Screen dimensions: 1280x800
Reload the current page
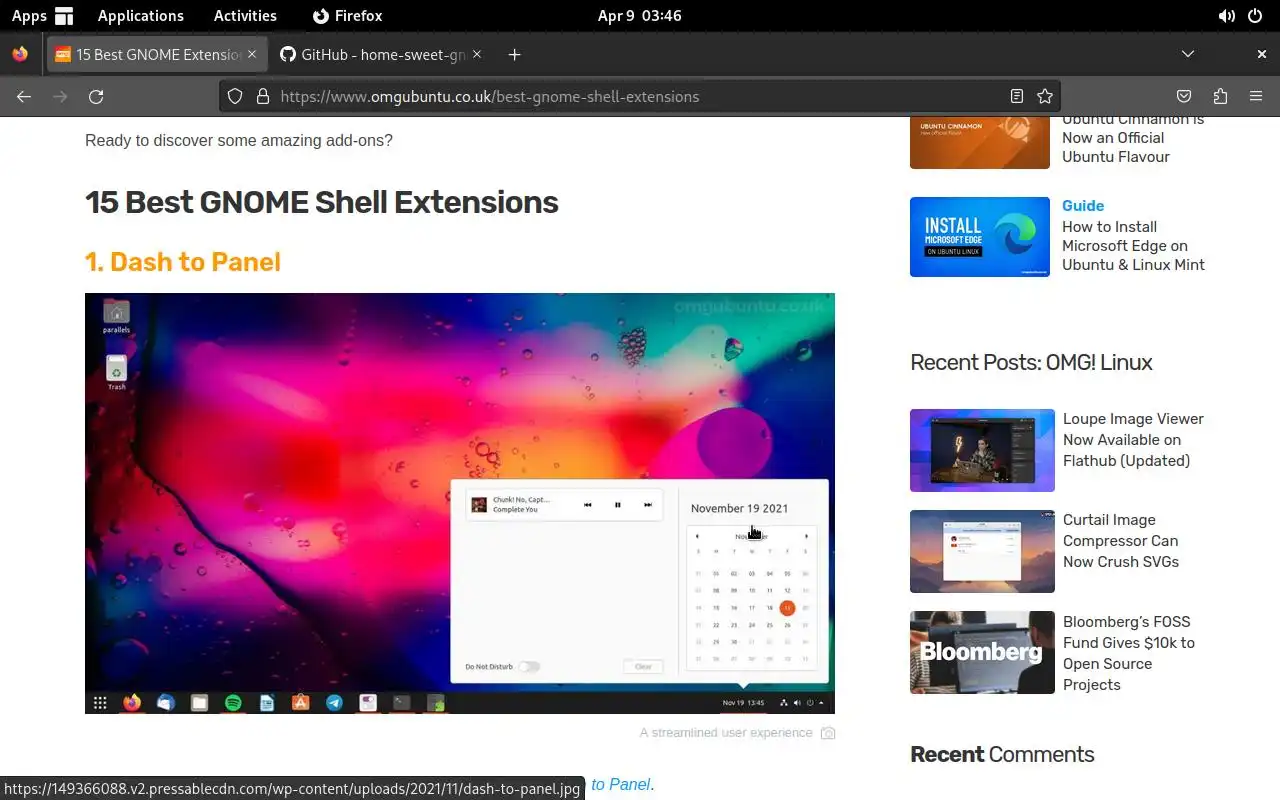tap(96, 97)
